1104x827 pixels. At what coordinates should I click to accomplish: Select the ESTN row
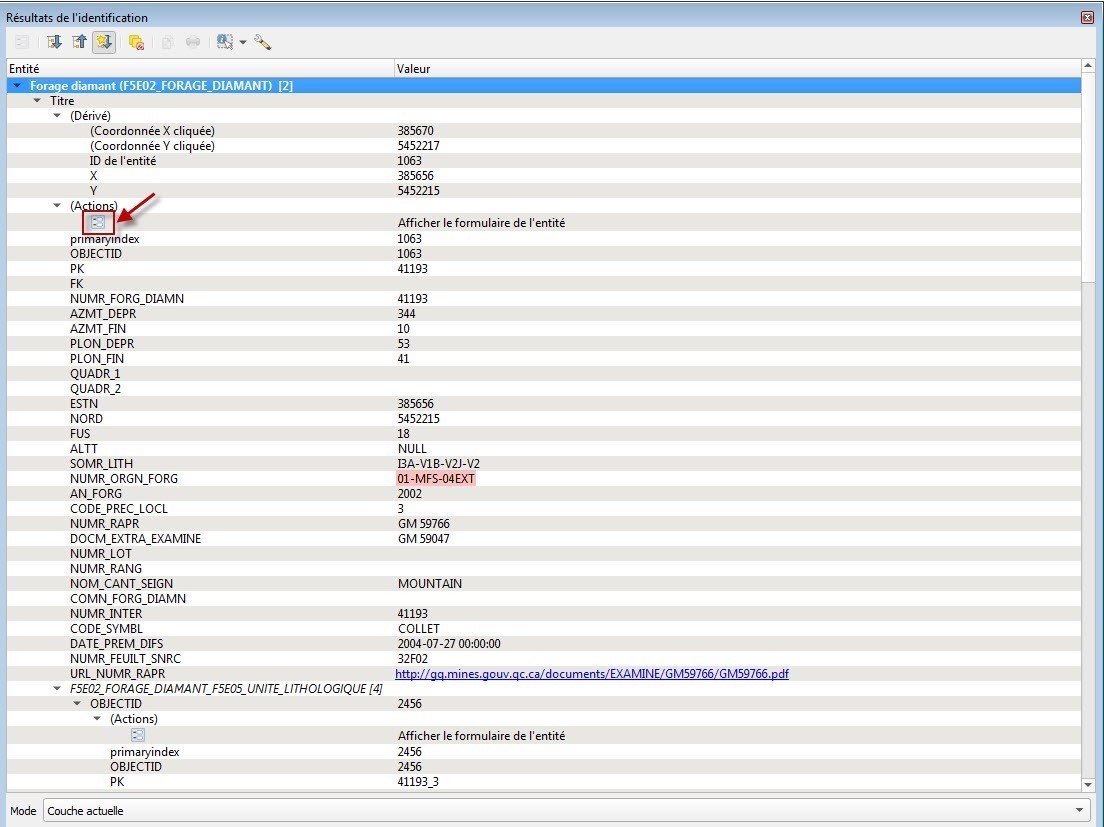[x=544, y=403]
